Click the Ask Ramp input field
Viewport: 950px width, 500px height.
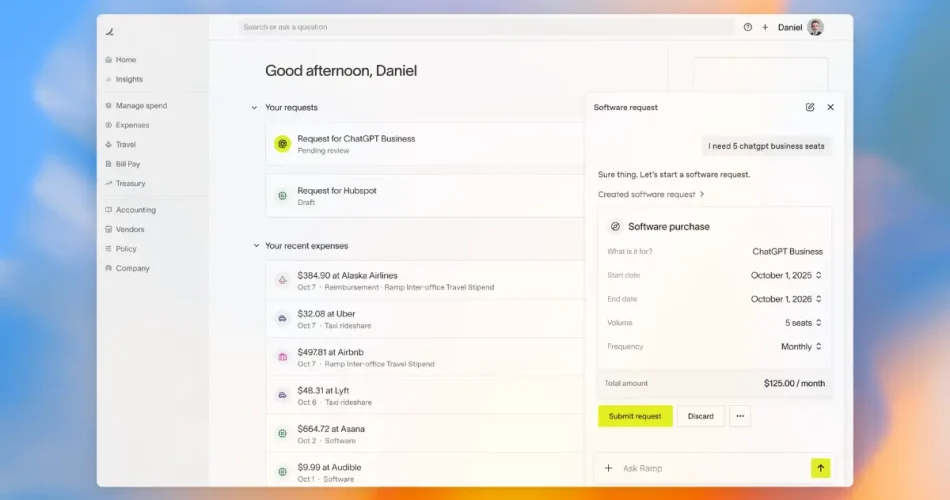(x=714, y=468)
